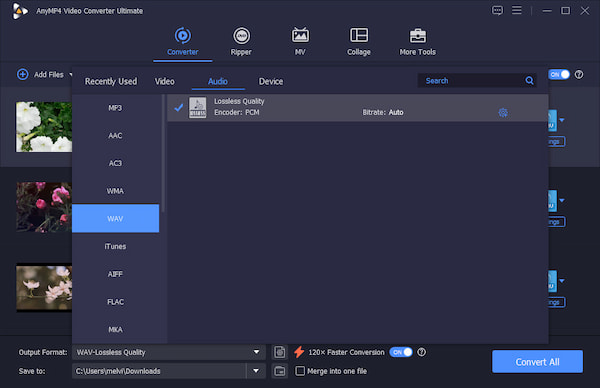Open the hamburger menu in title bar

[x=517, y=10]
